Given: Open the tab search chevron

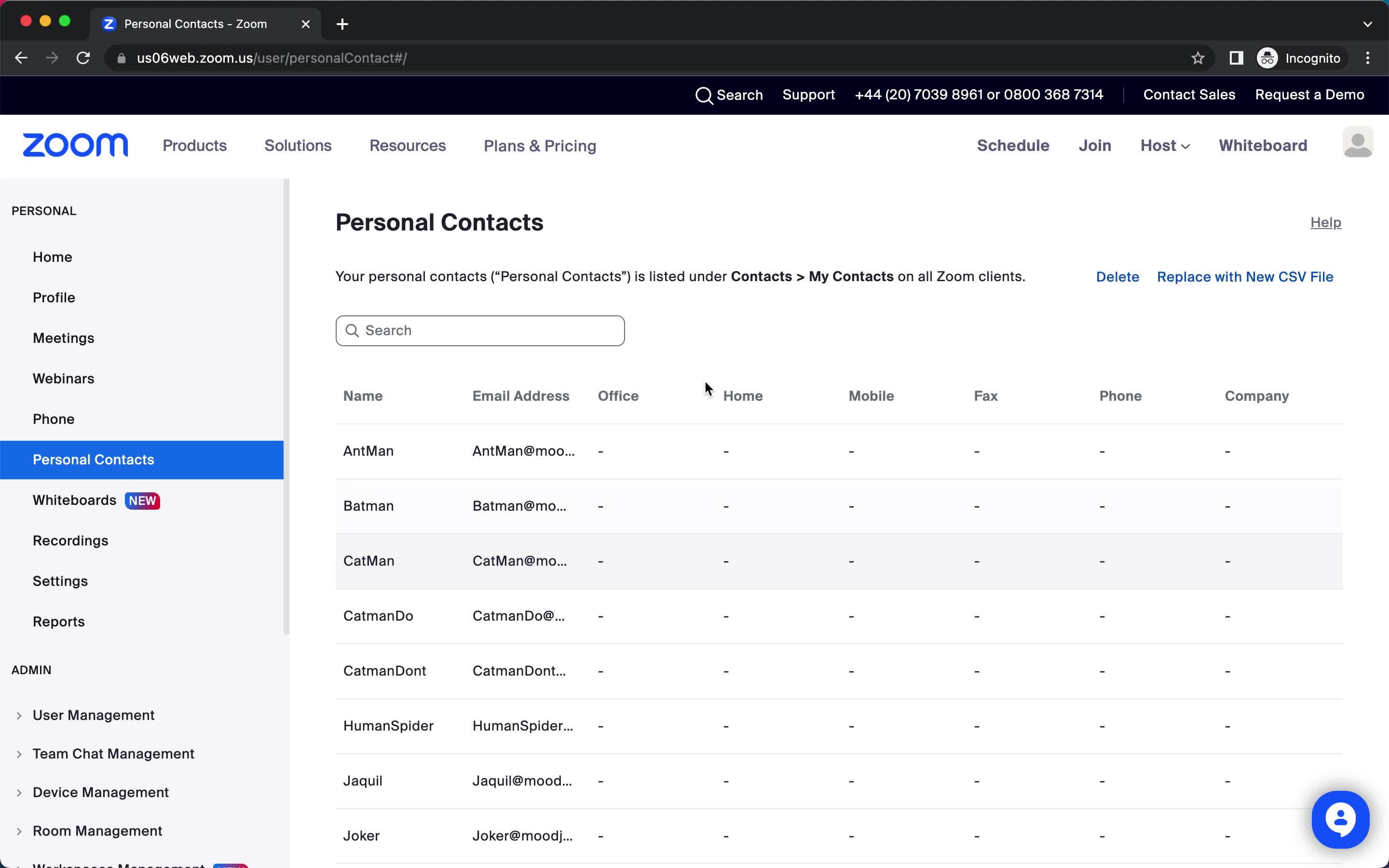Looking at the screenshot, I should click(1368, 24).
